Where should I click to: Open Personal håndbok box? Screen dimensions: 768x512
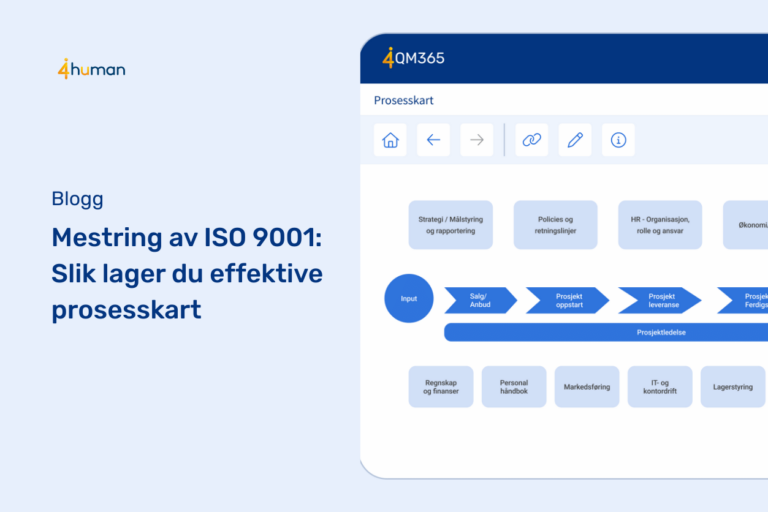coord(514,387)
